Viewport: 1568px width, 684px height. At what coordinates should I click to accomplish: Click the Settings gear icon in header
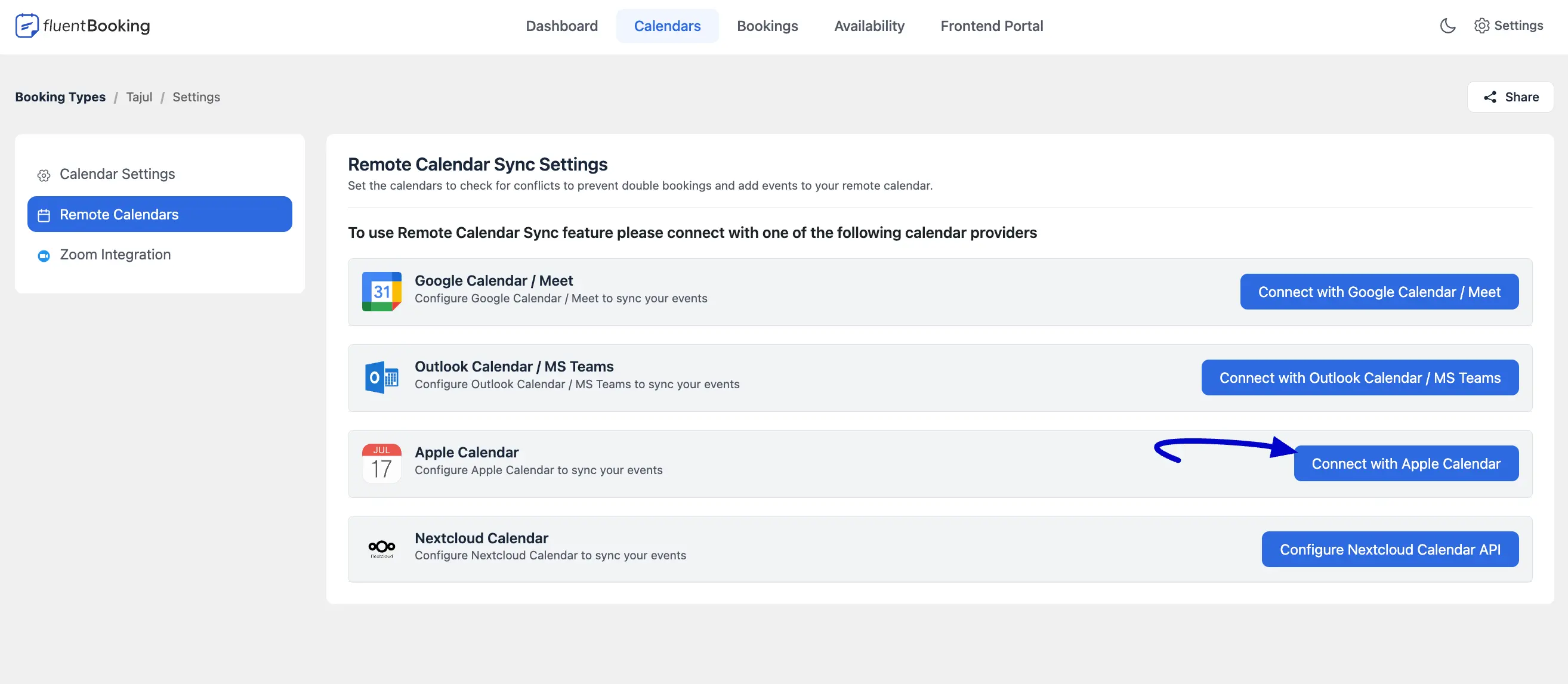pos(1481,26)
